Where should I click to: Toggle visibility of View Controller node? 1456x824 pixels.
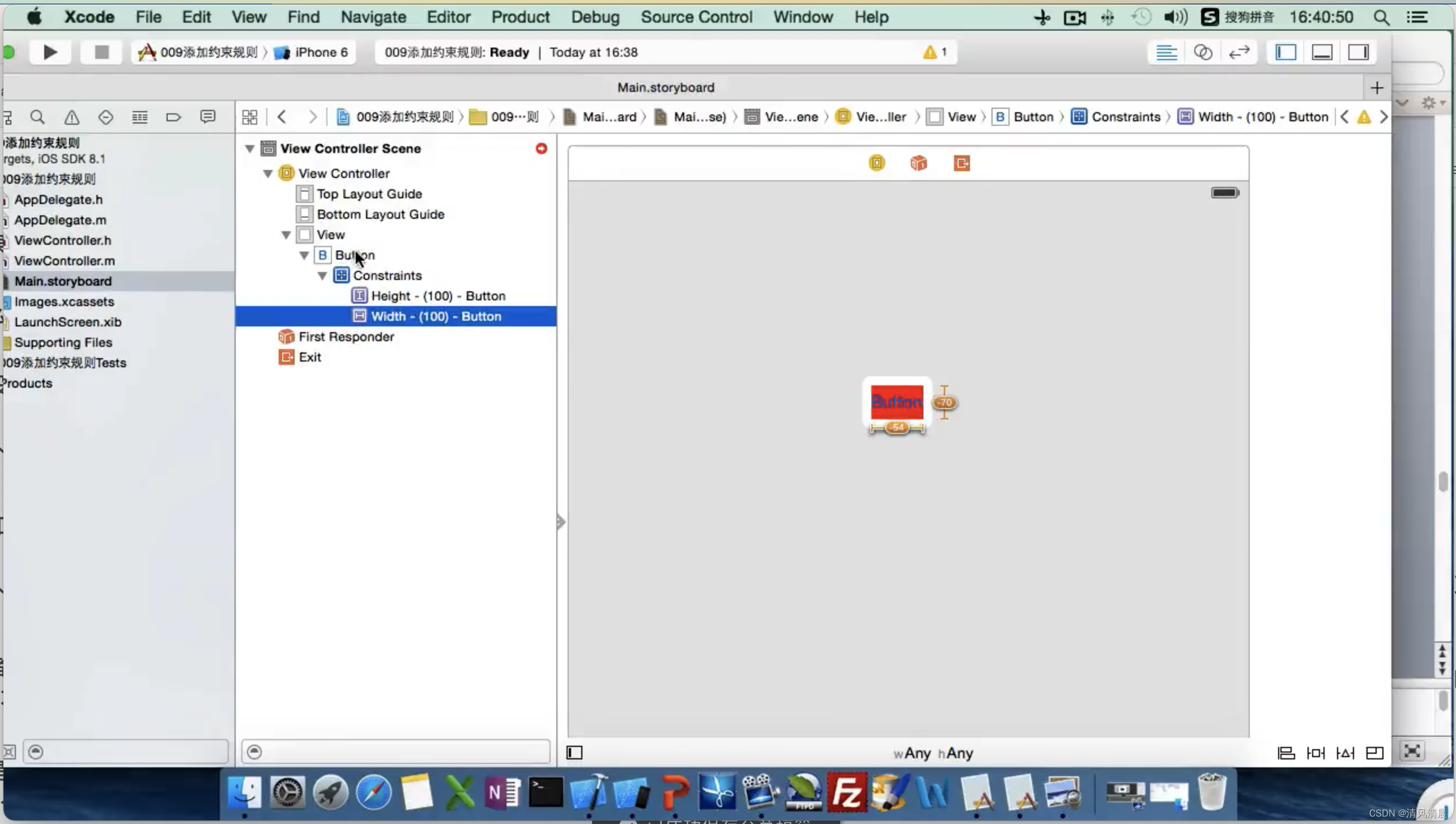267,173
